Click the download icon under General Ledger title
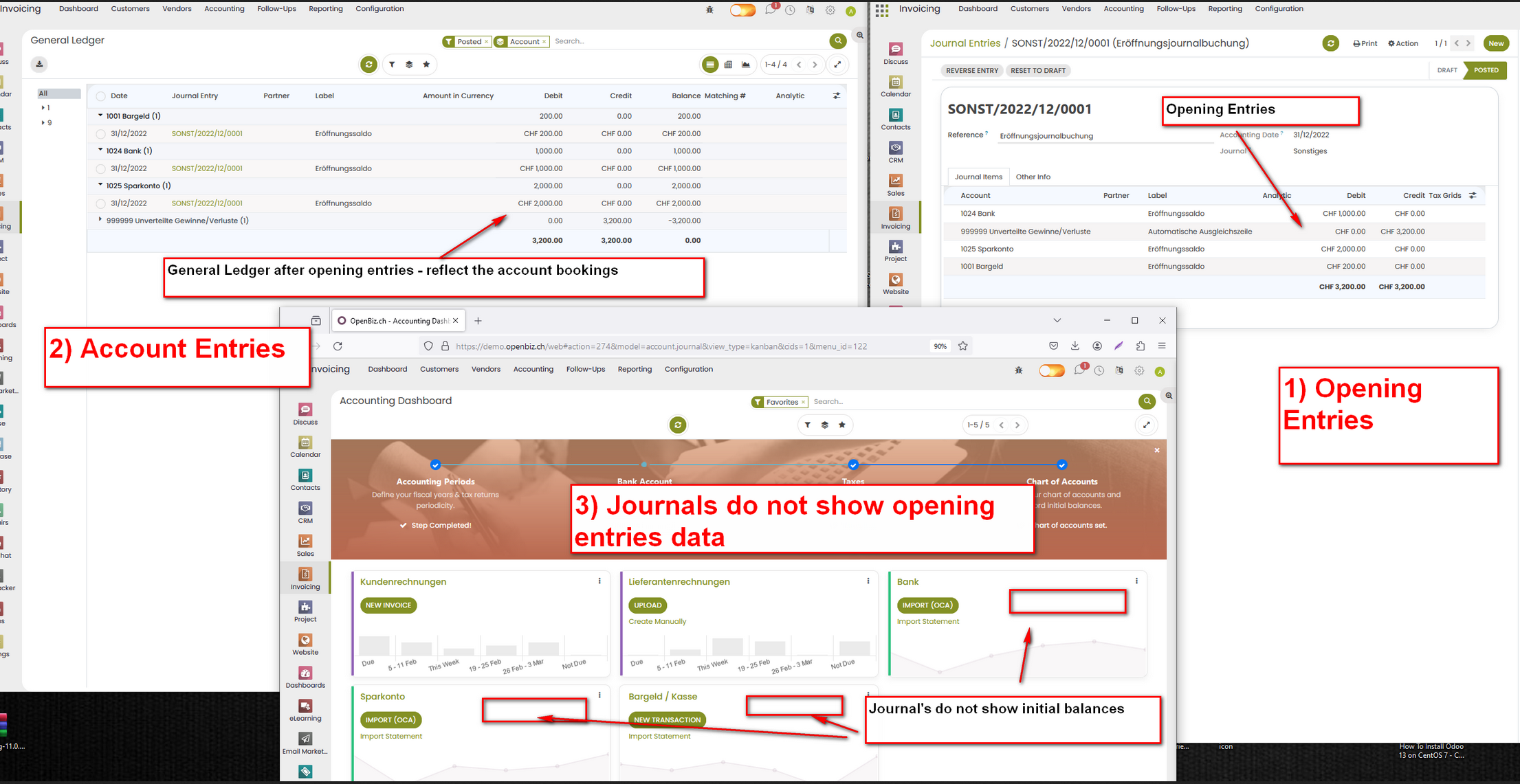 [39, 65]
